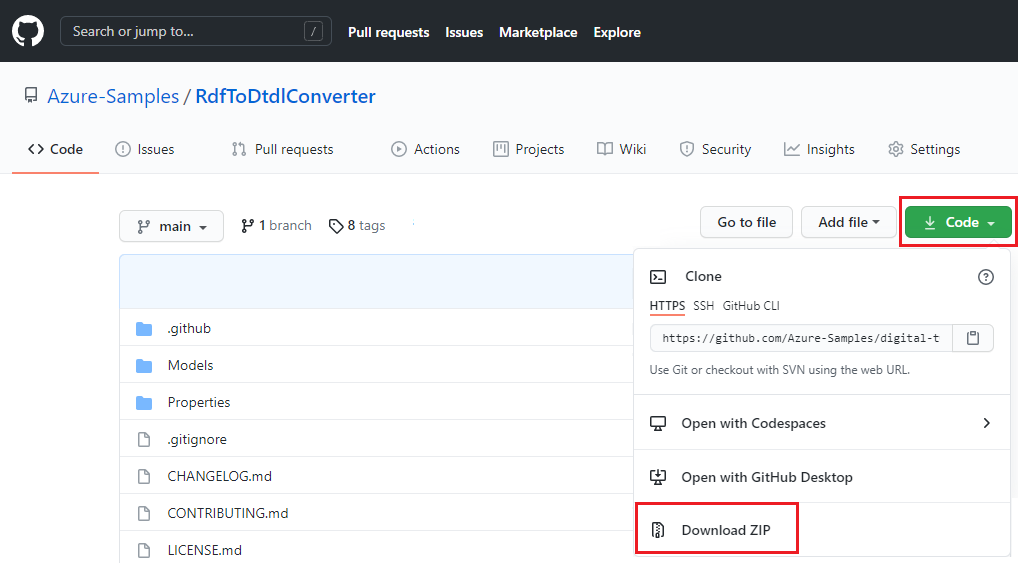1018x563 pixels.
Task: Click the CHANGELOG.md file icon
Action: (x=143, y=477)
